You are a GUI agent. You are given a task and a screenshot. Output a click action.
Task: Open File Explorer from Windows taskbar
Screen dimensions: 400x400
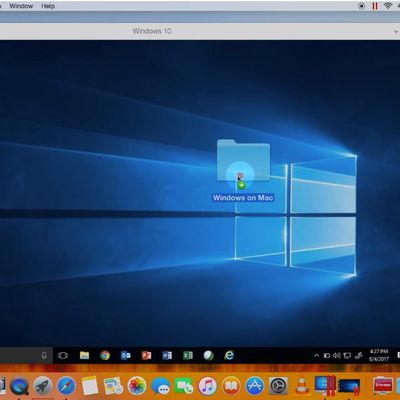84,355
